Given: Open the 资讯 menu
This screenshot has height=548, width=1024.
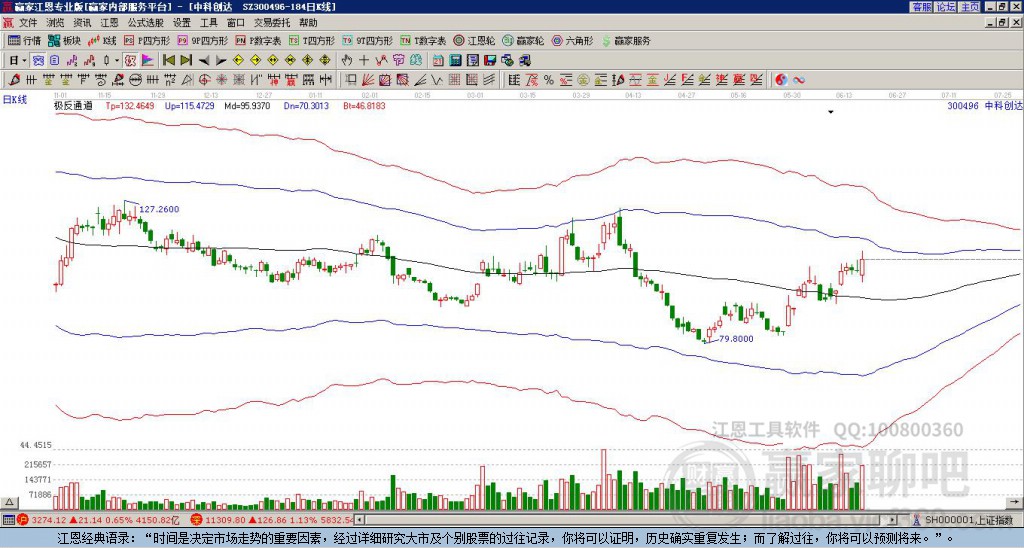Looking at the screenshot, I should (82, 23).
